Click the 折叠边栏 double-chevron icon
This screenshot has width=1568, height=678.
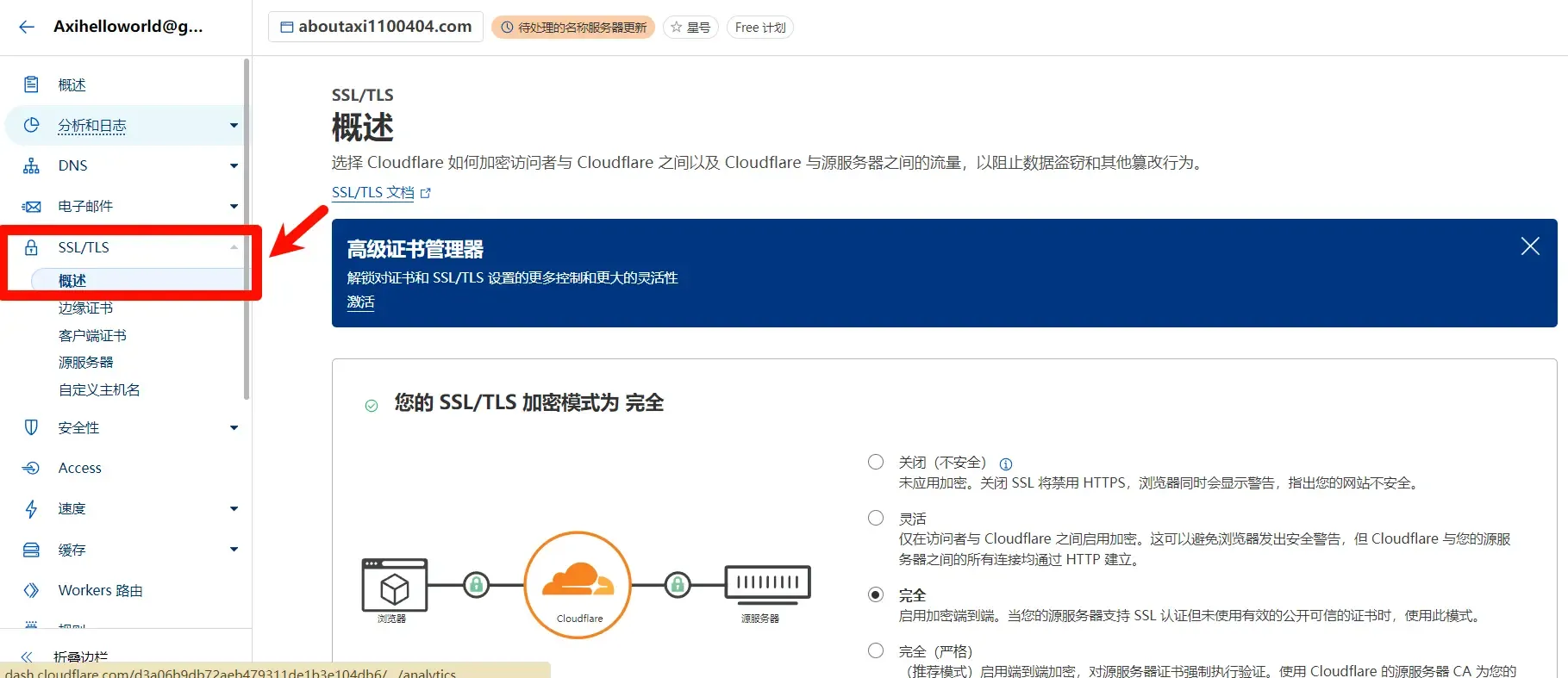click(x=27, y=656)
